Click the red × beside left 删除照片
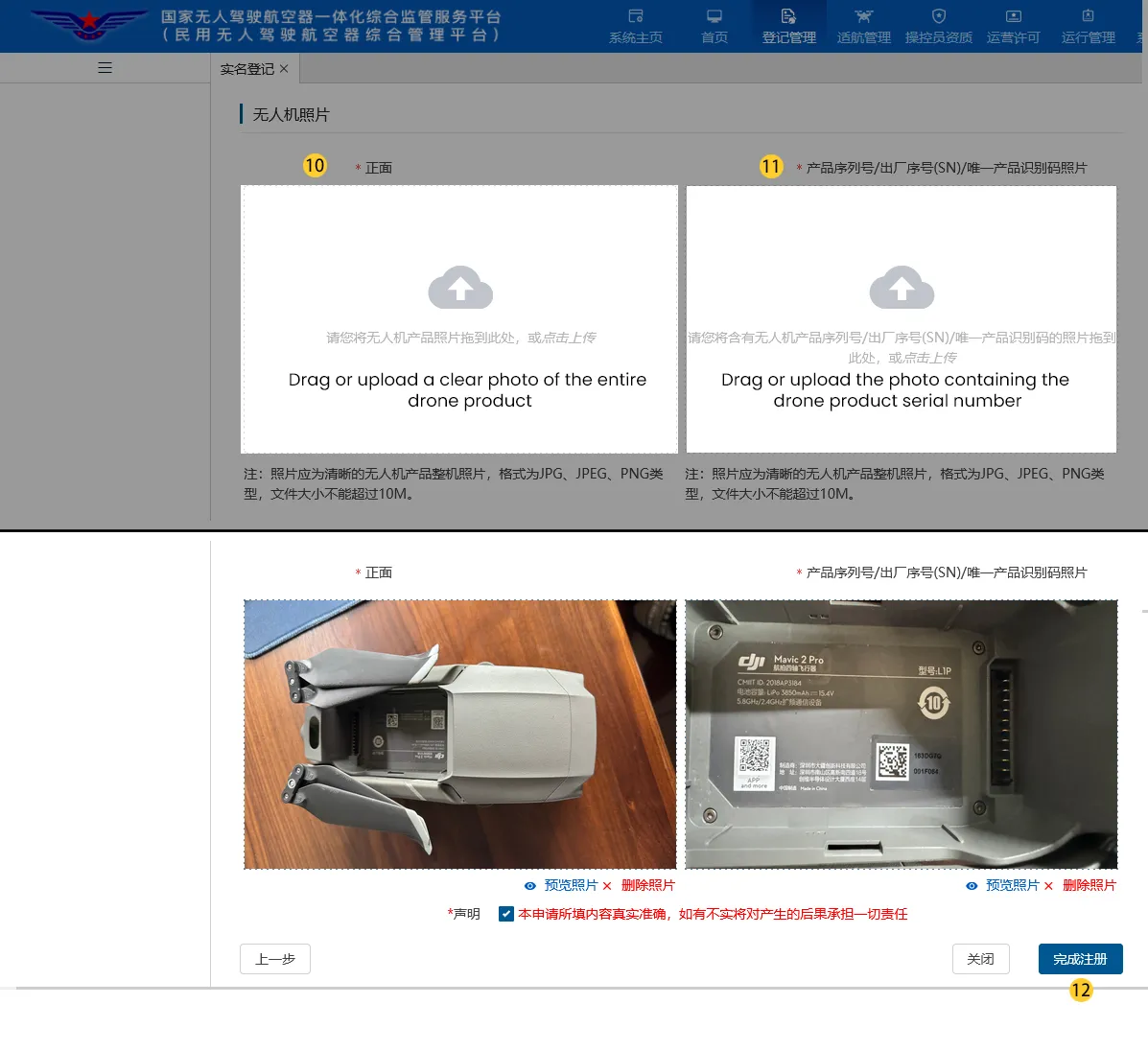Screen dimensions: 1148x1051 (x=606, y=885)
